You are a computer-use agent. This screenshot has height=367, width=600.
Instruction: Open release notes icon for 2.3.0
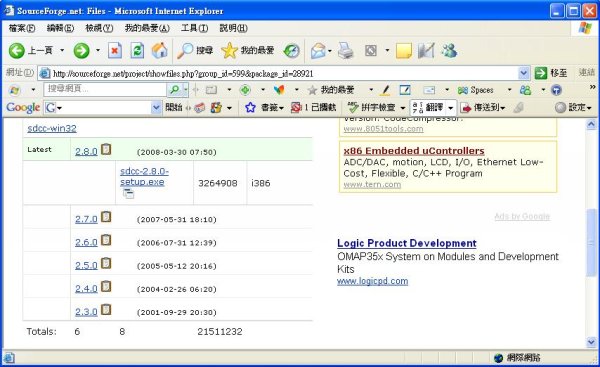pos(106,310)
